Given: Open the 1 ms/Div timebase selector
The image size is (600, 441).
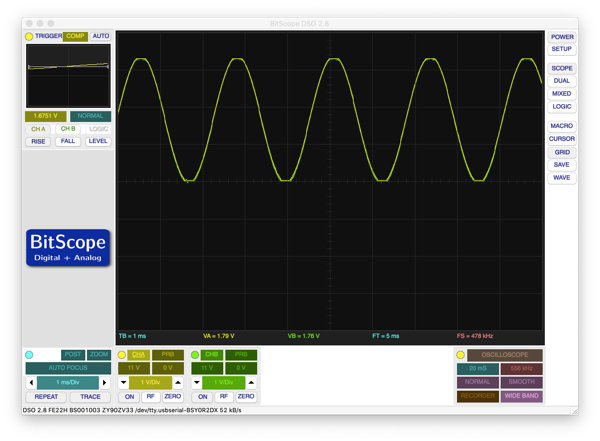Looking at the screenshot, I should pos(68,382).
